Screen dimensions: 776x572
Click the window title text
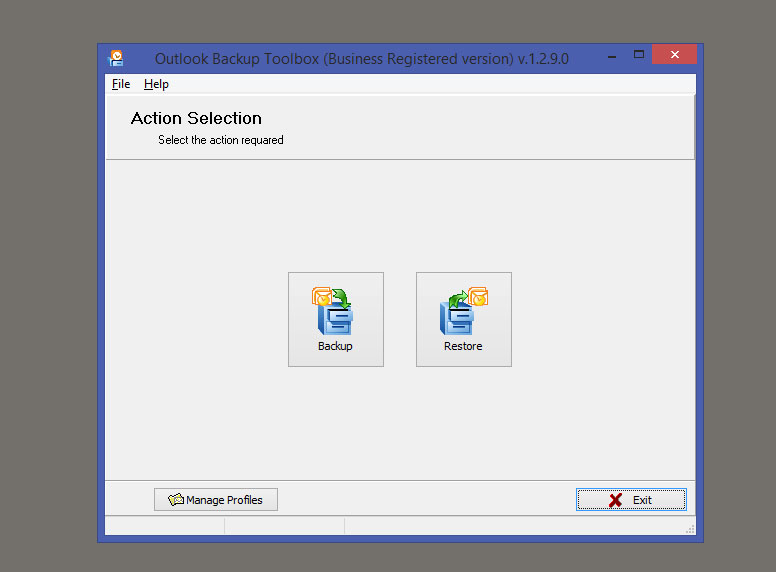[362, 59]
